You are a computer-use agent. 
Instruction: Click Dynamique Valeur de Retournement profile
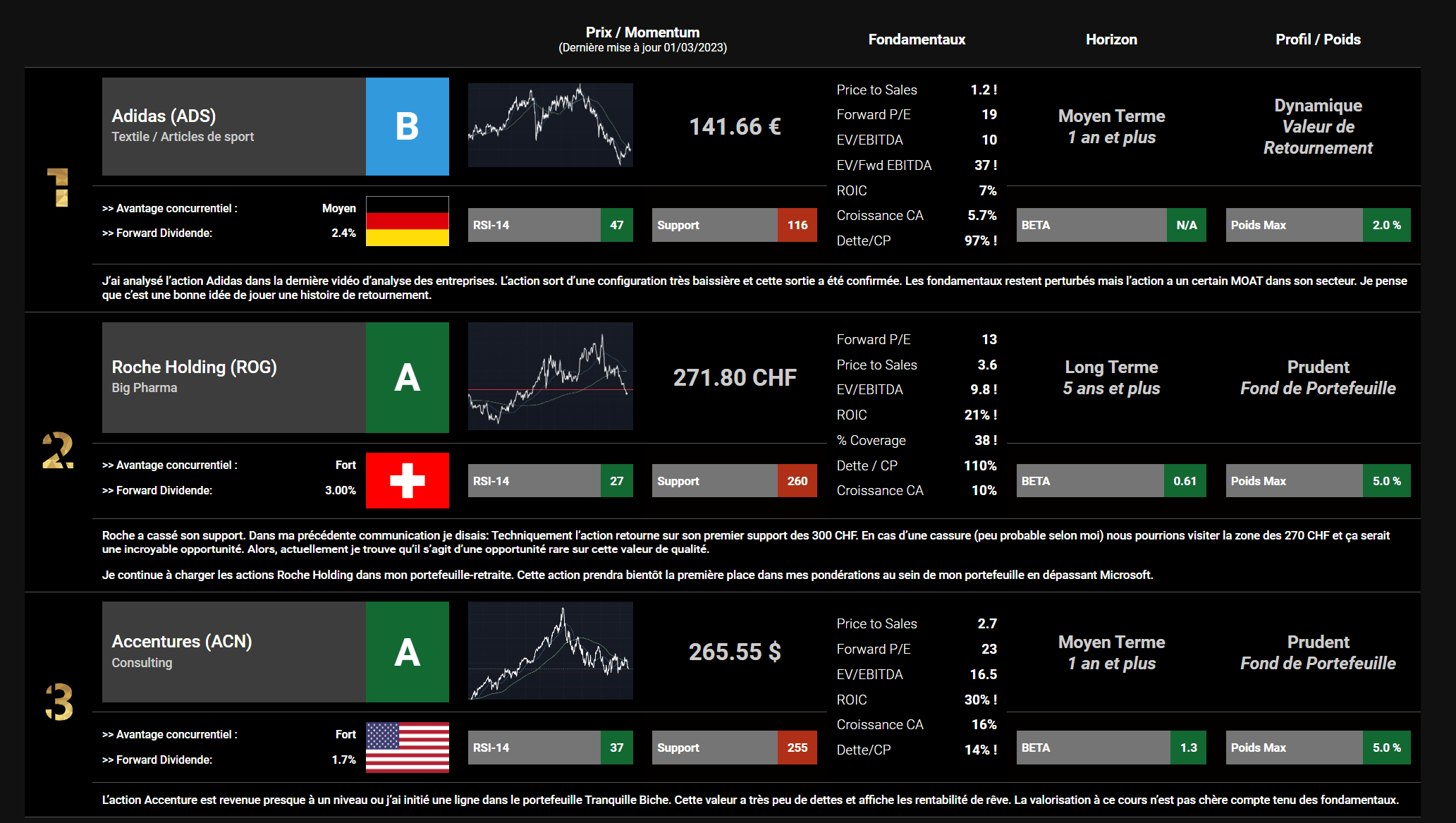pyautogui.click(x=1318, y=126)
